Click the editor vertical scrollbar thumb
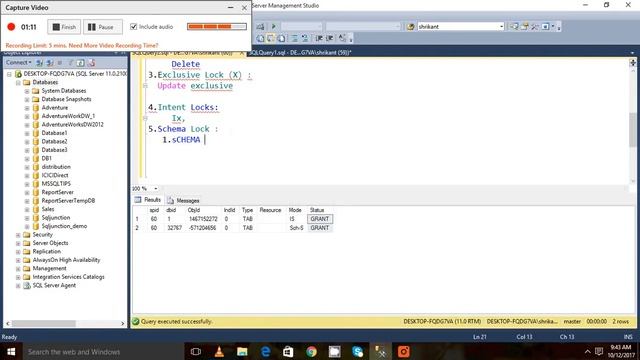The image size is (640, 360). [x=632, y=130]
